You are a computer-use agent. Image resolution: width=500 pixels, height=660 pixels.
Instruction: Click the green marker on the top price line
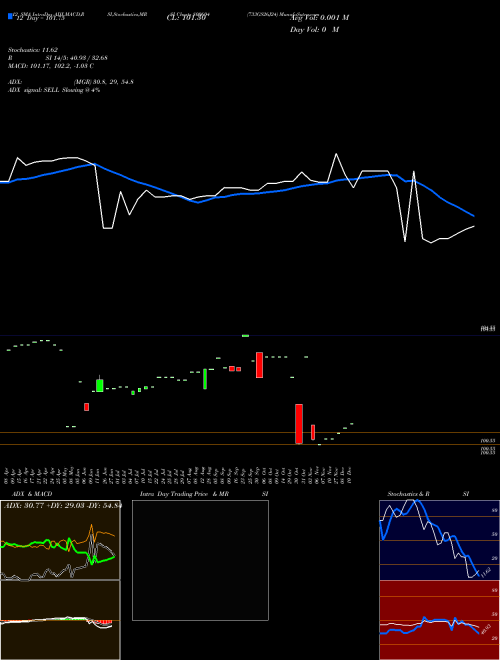pos(245,335)
